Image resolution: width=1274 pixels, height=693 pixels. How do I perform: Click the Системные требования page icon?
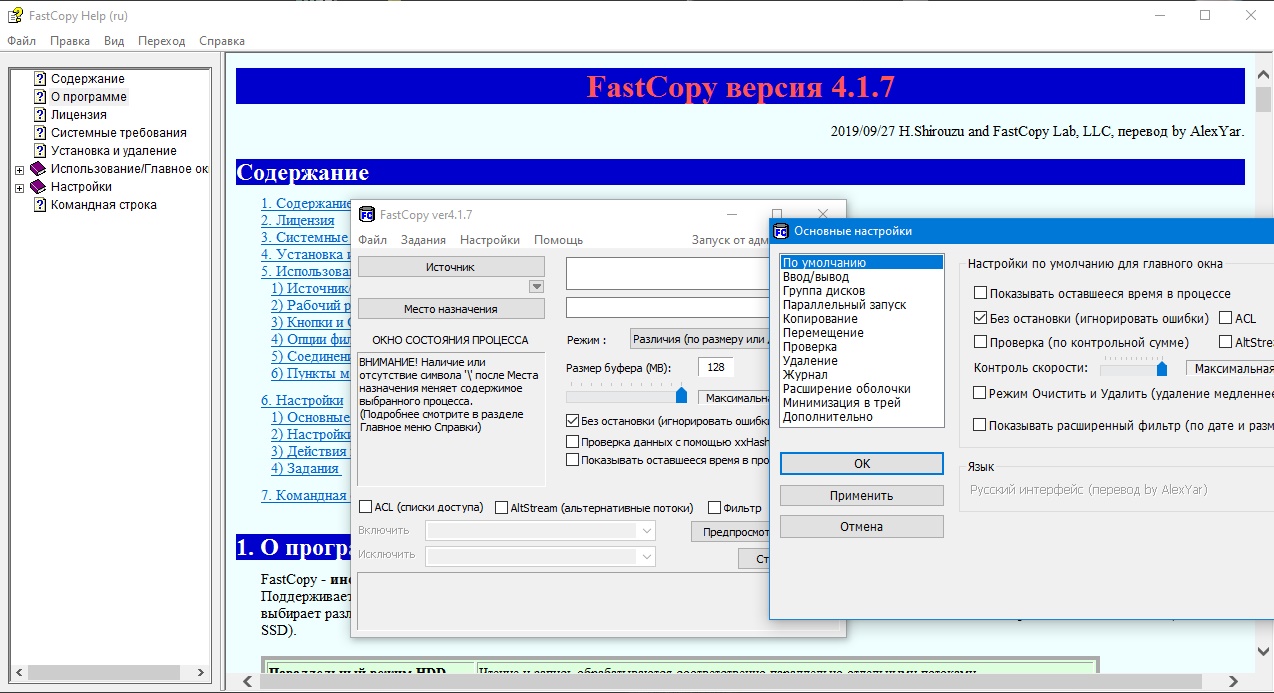40,133
